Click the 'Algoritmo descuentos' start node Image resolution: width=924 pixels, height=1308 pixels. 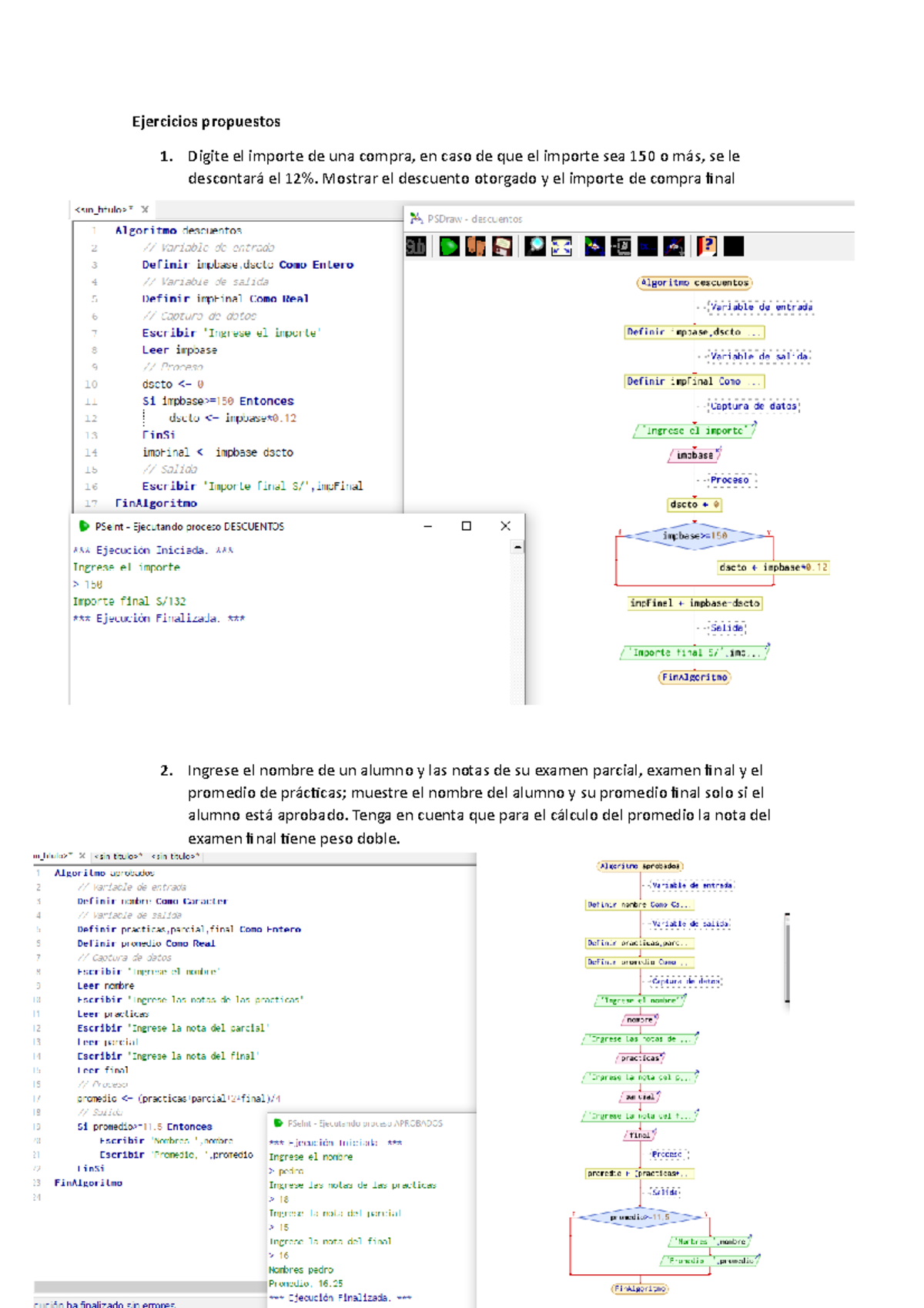coord(695,283)
